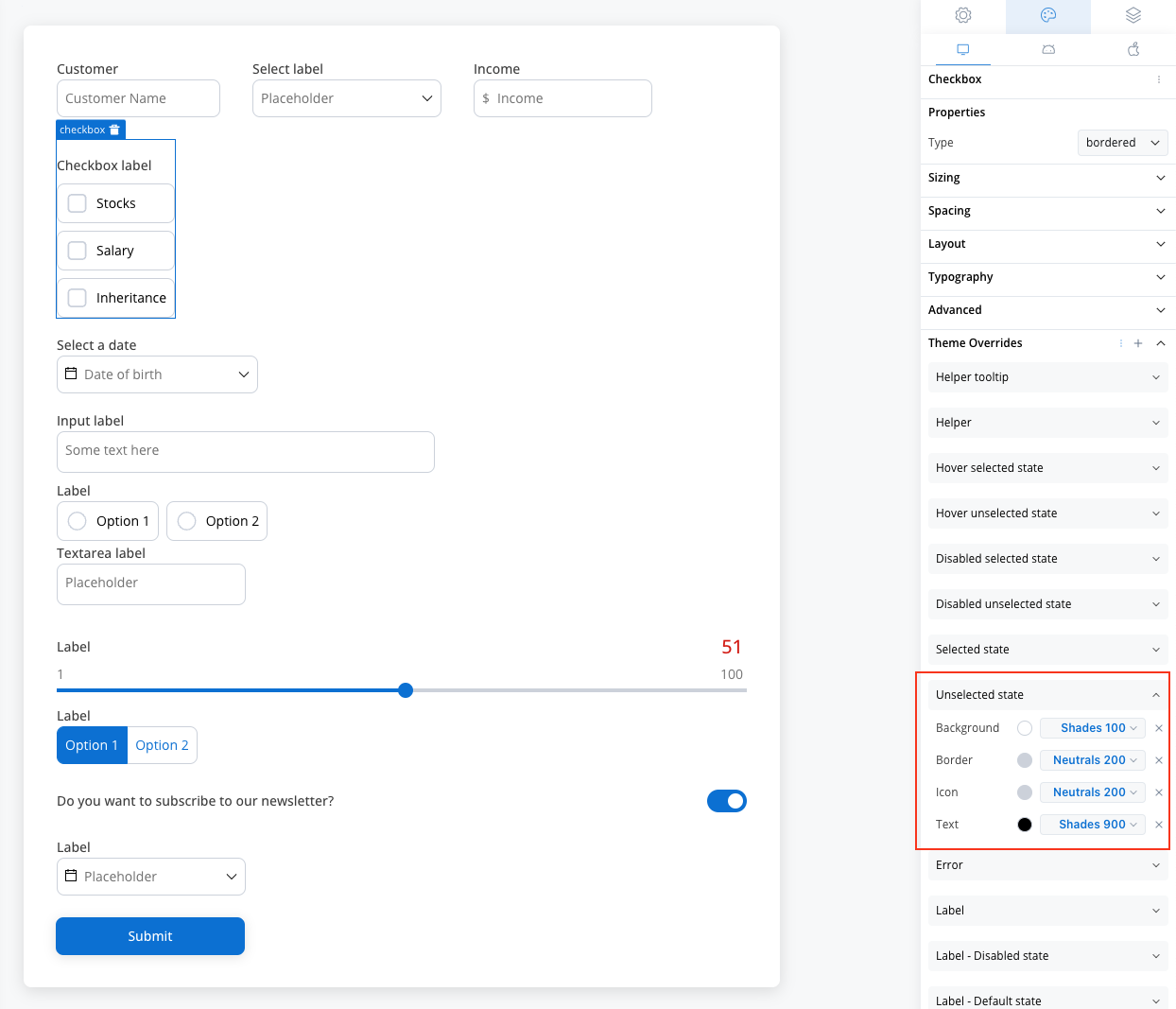Check the Inheritance checkbox
1176x1009 pixels.
point(78,298)
